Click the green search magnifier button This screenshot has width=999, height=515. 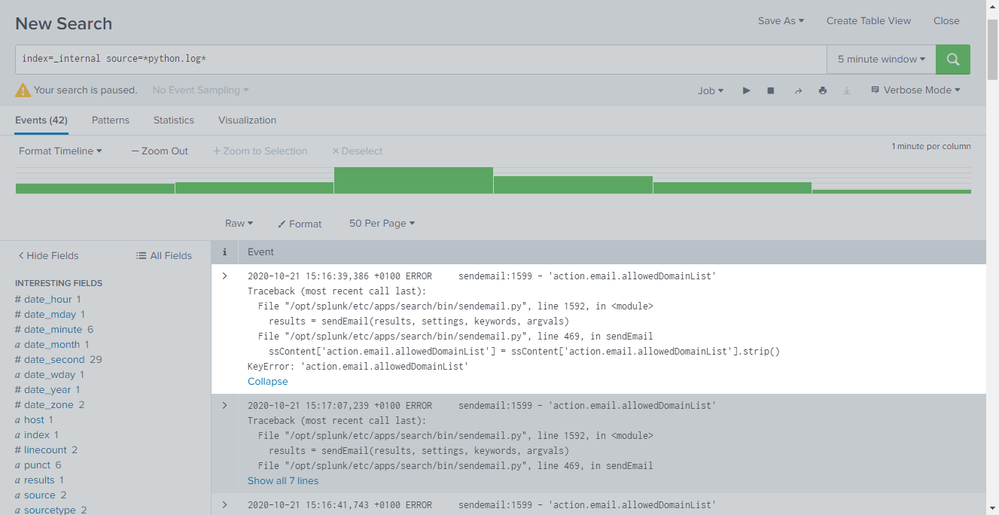click(952, 60)
